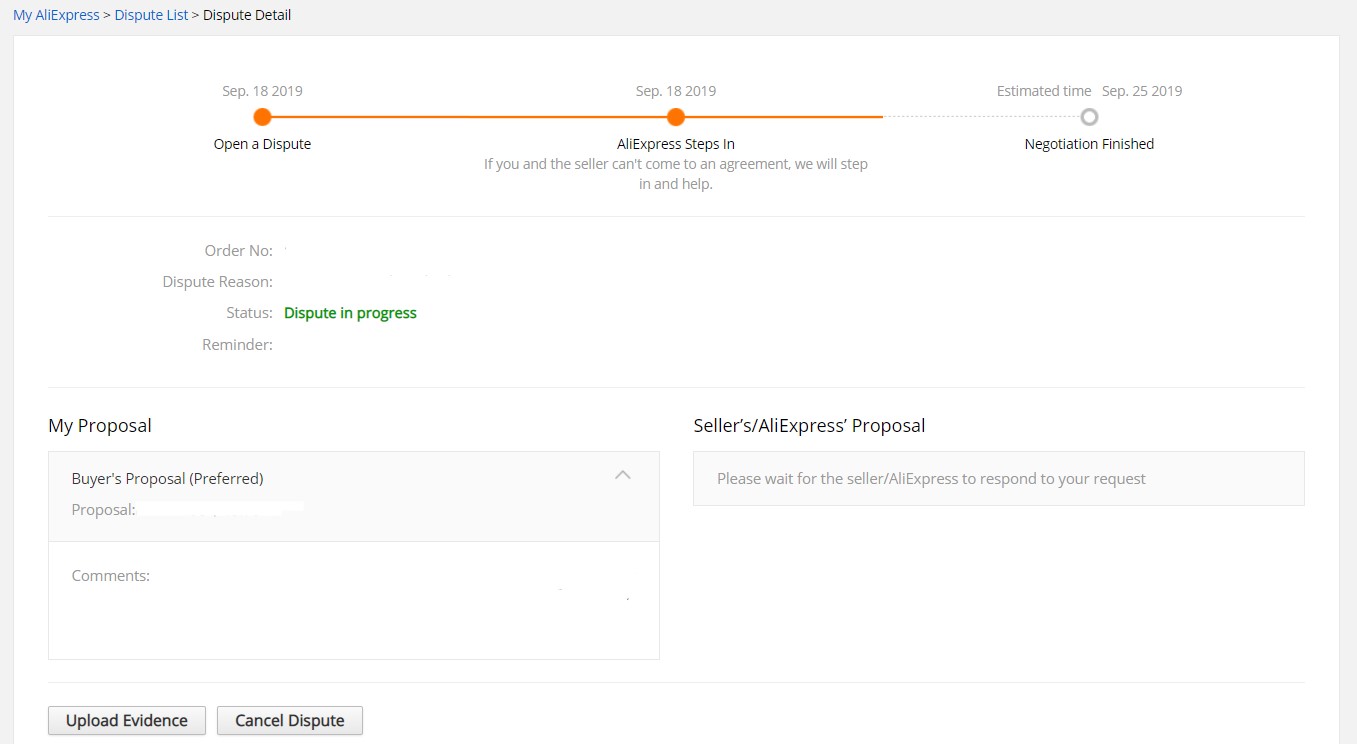Click the 'Reminder:' label
The width and height of the screenshot is (1357, 744).
(x=237, y=345)
